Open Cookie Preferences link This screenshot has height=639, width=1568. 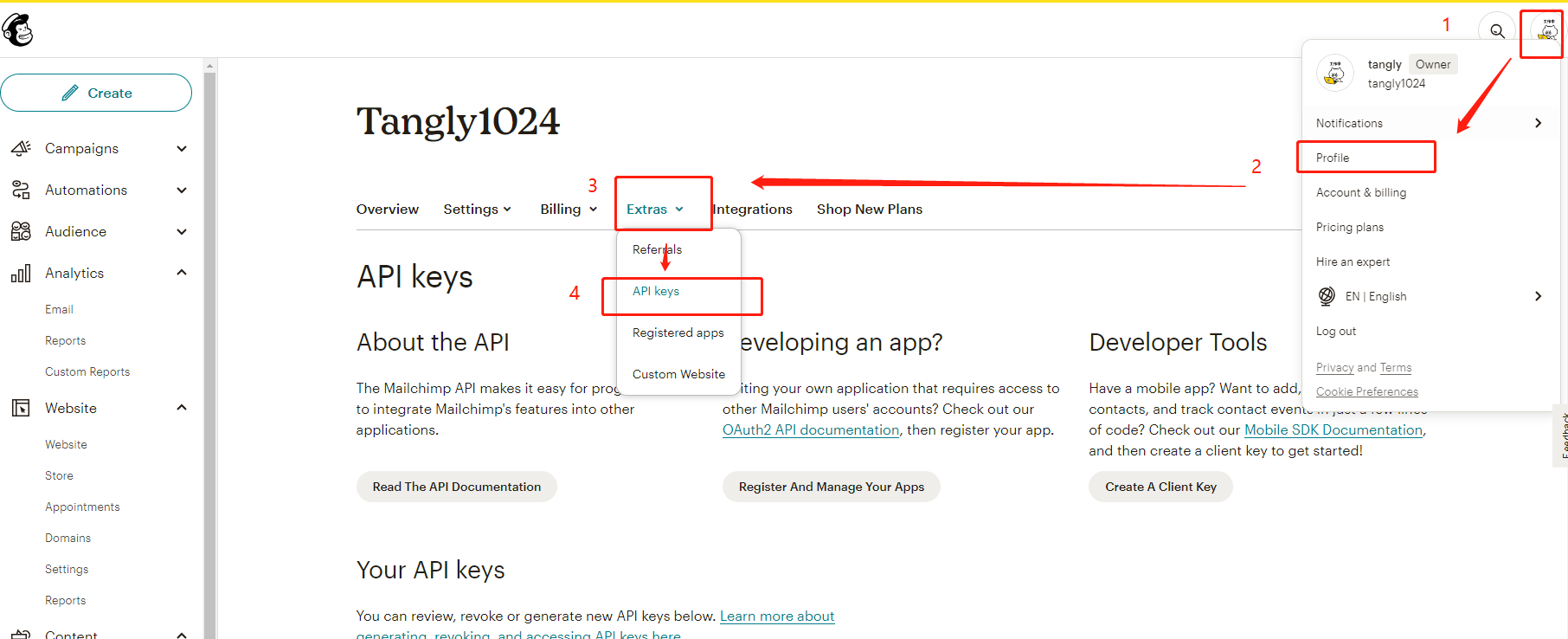[1367, 391]
